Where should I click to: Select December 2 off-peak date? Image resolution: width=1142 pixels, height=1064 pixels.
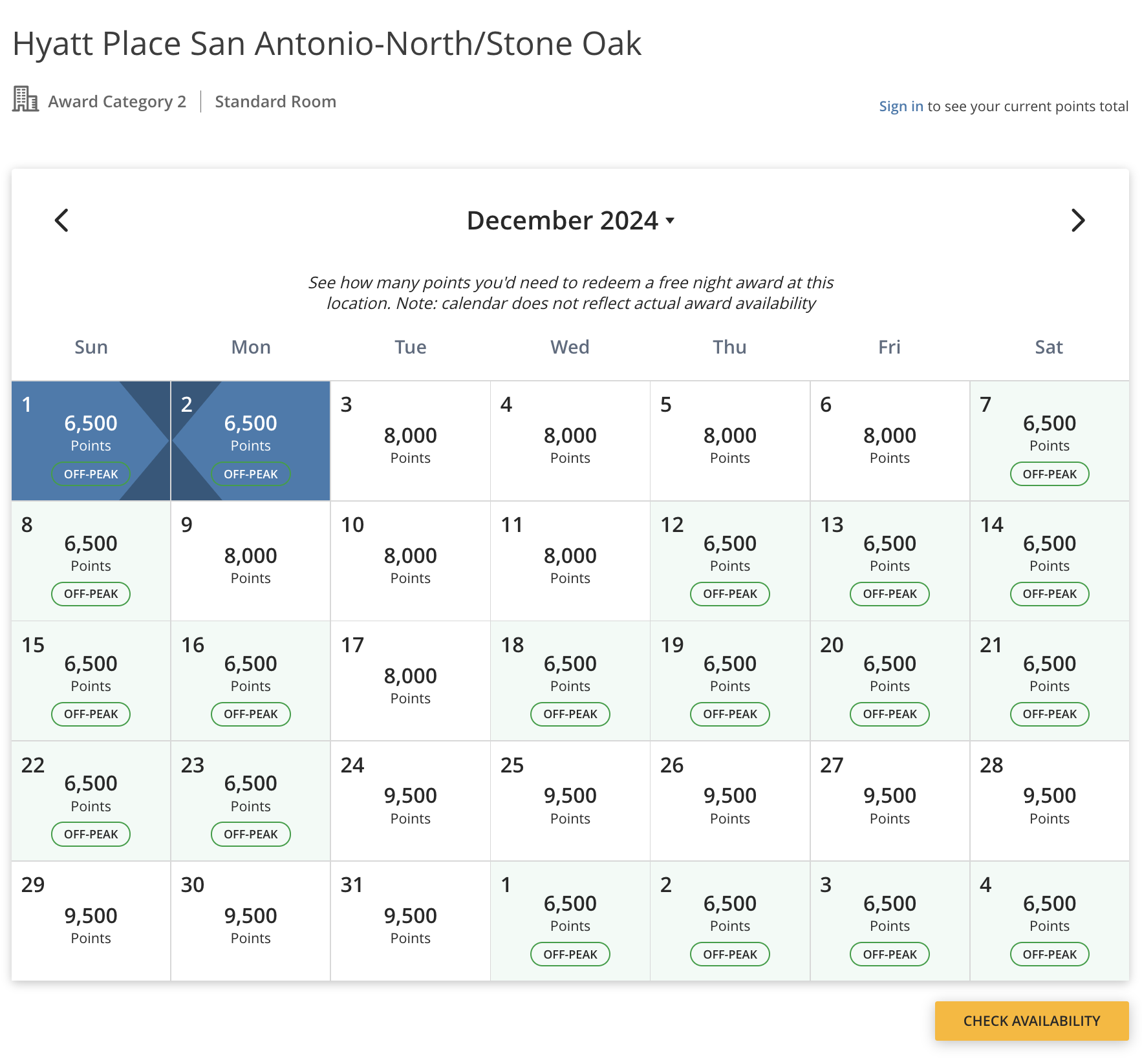coord(251,441)
